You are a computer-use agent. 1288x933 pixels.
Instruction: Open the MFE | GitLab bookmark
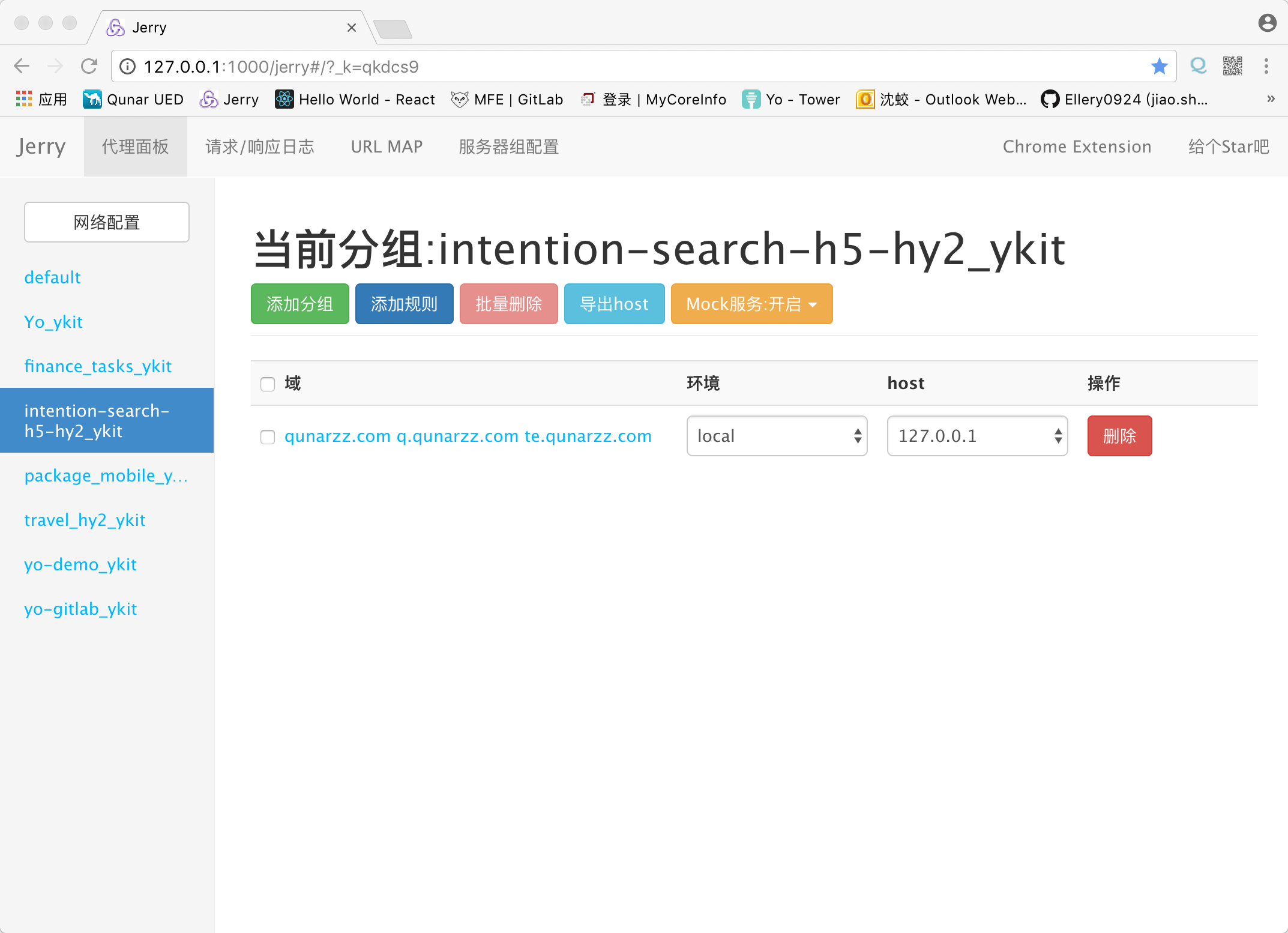pyautogui.click(x=507, y=99)
